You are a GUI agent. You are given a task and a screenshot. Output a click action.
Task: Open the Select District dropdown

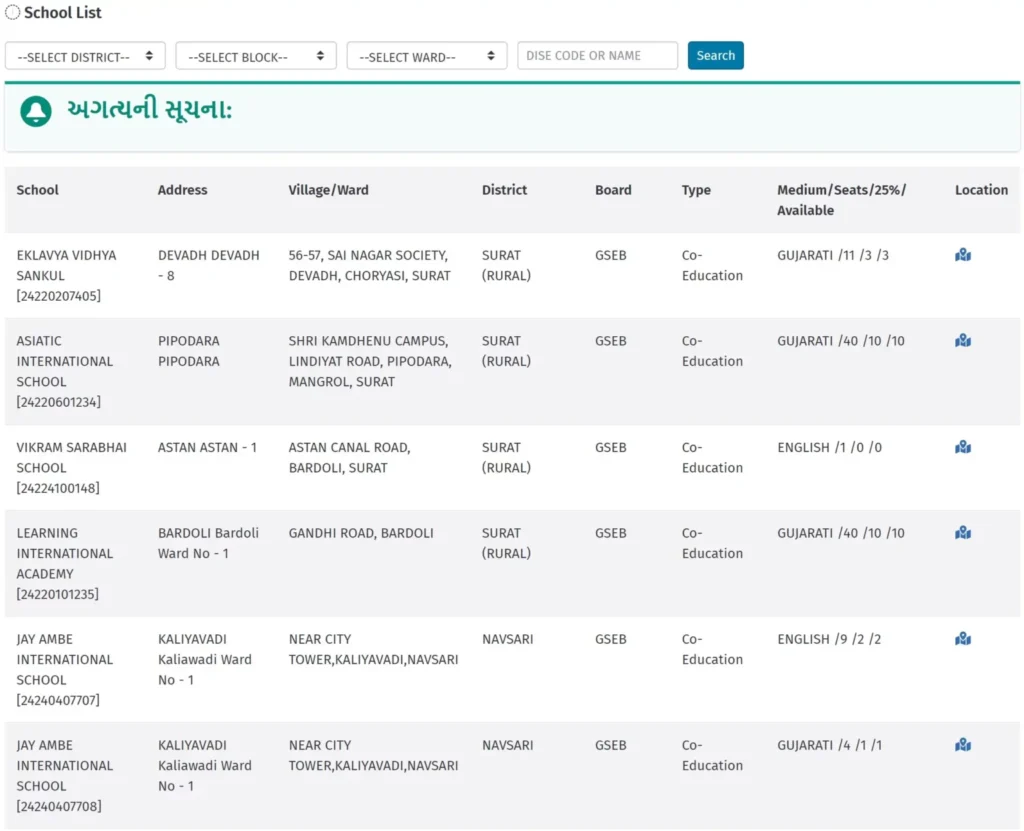pyautogui.click(x=85, y=56)
